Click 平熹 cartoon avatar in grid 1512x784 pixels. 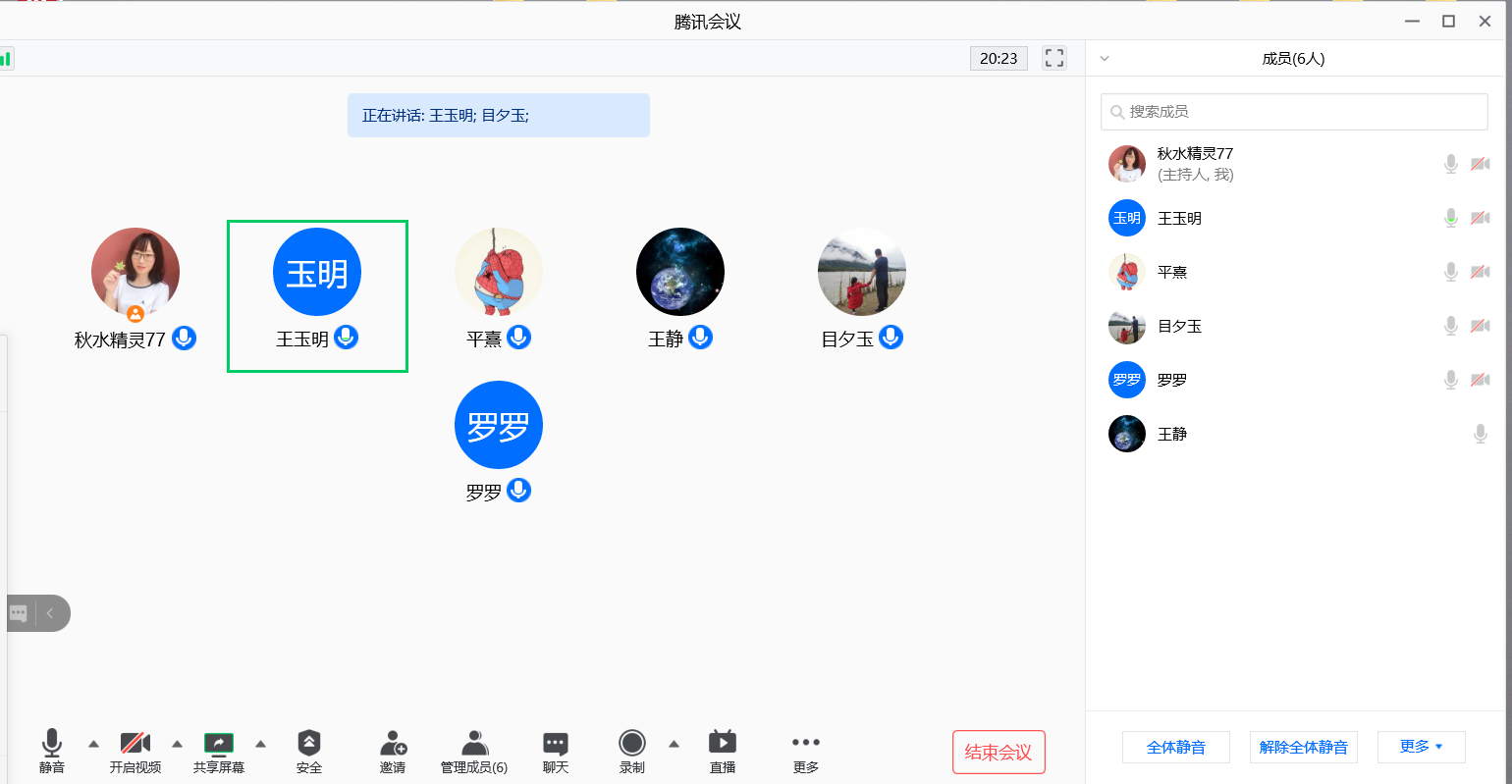pyautogui.click(x=499, y=272)
